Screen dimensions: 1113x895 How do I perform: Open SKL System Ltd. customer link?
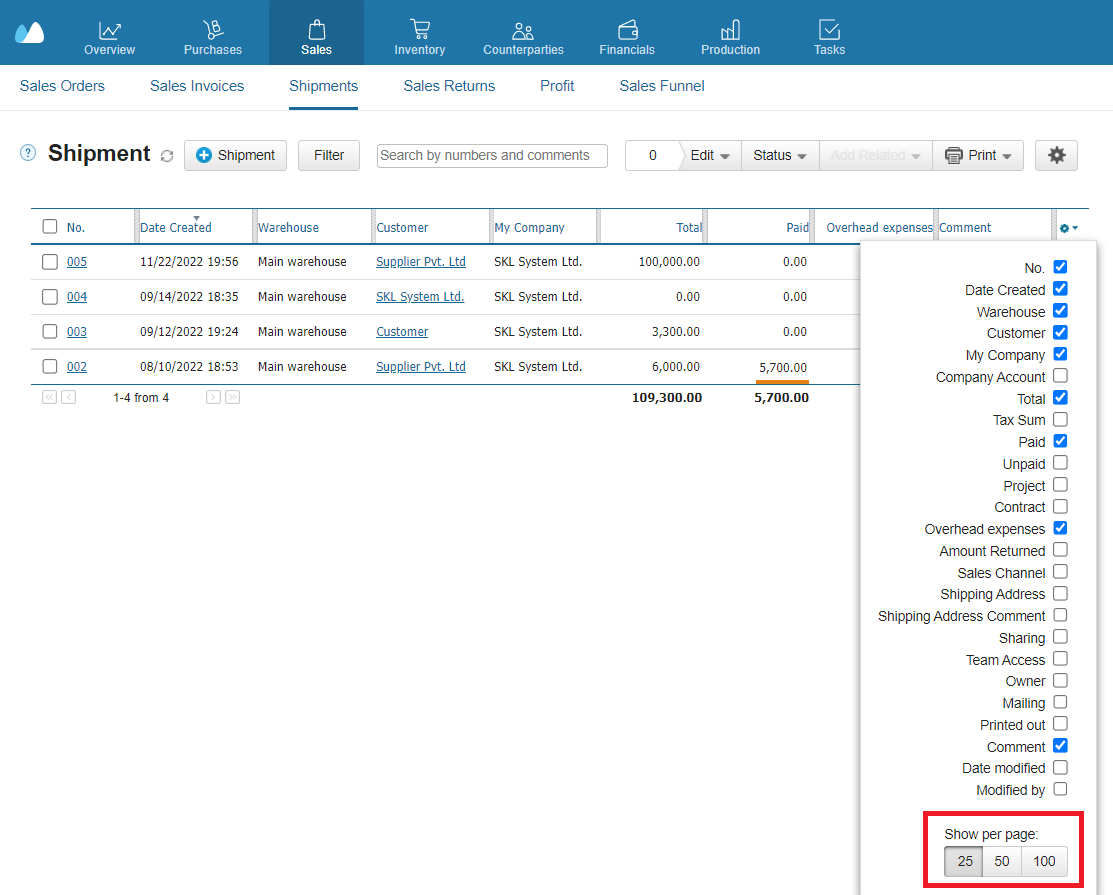(x=420, y=297)
